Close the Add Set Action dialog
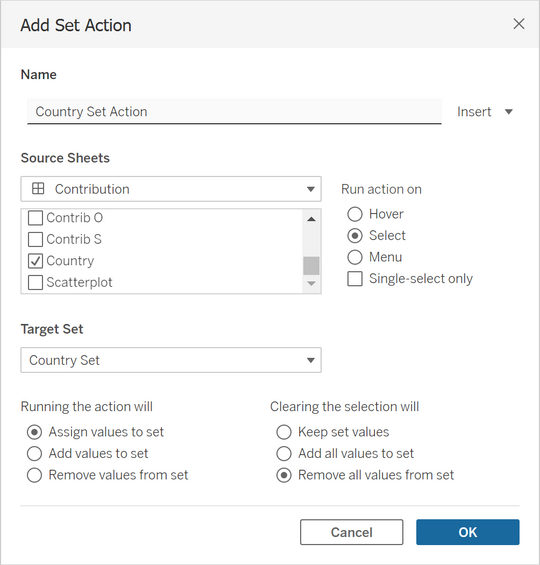Image resolution: width=540 pixels, height=565 pixels. (519, 24)
